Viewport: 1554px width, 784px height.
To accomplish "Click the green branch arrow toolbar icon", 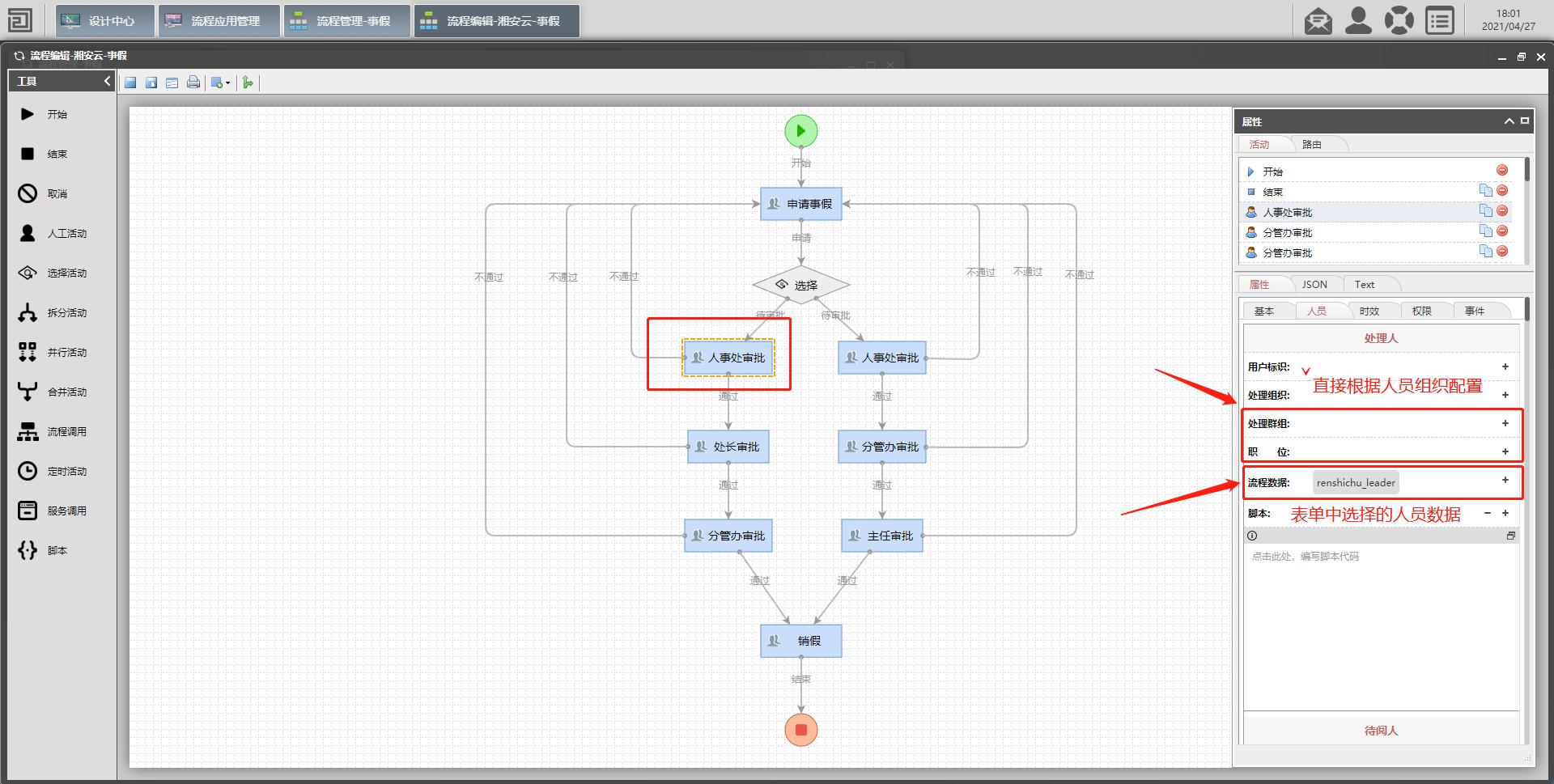I will (x=248, y=83).
